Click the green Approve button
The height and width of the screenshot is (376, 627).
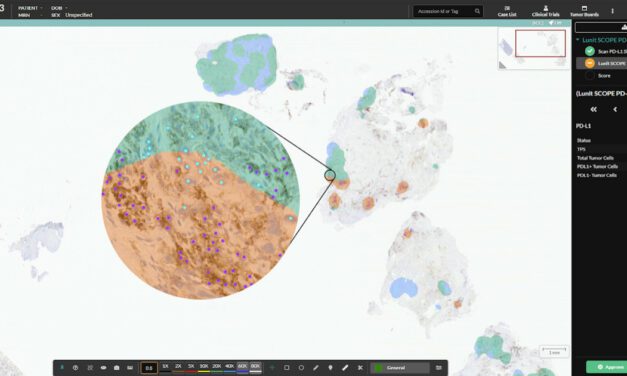coord(607,367)
